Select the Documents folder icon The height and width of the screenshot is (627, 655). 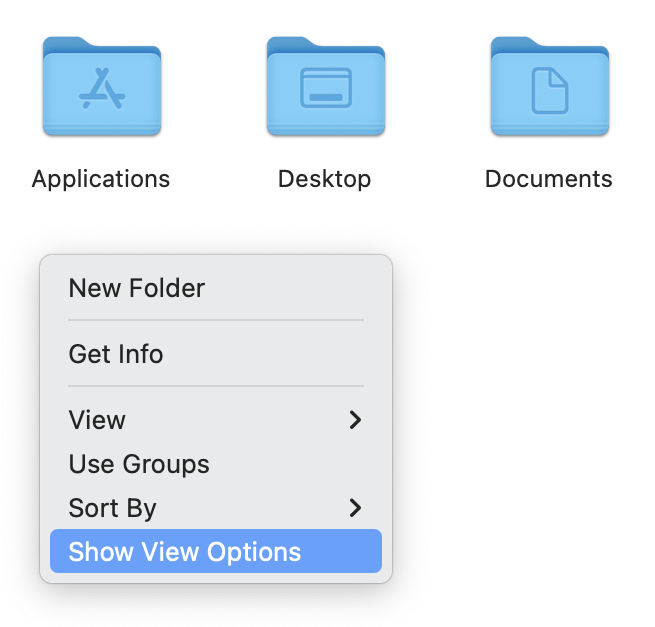pyautogui.click(x=550, y=86)
